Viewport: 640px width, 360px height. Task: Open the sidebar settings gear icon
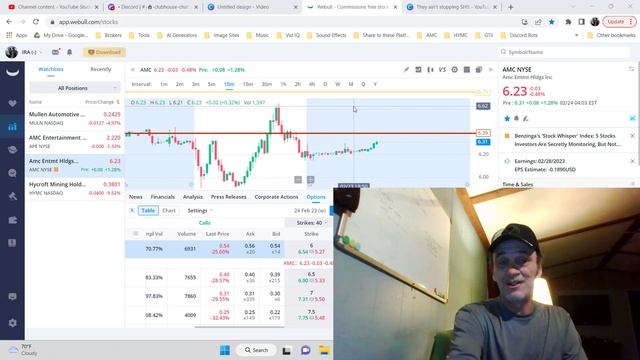[13, 322]
